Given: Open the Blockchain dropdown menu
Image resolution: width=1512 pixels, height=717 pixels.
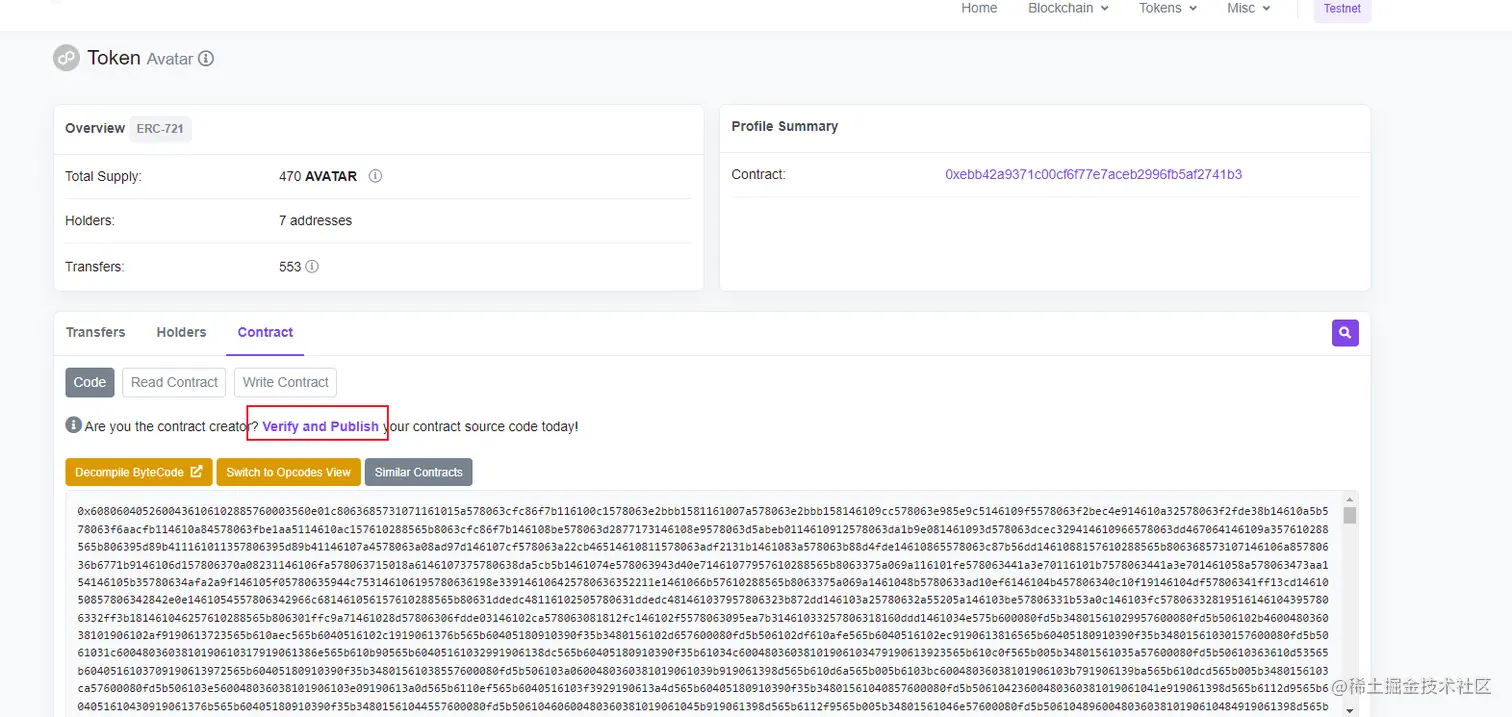Looking at the screenshot, I should pos(1068,8).
